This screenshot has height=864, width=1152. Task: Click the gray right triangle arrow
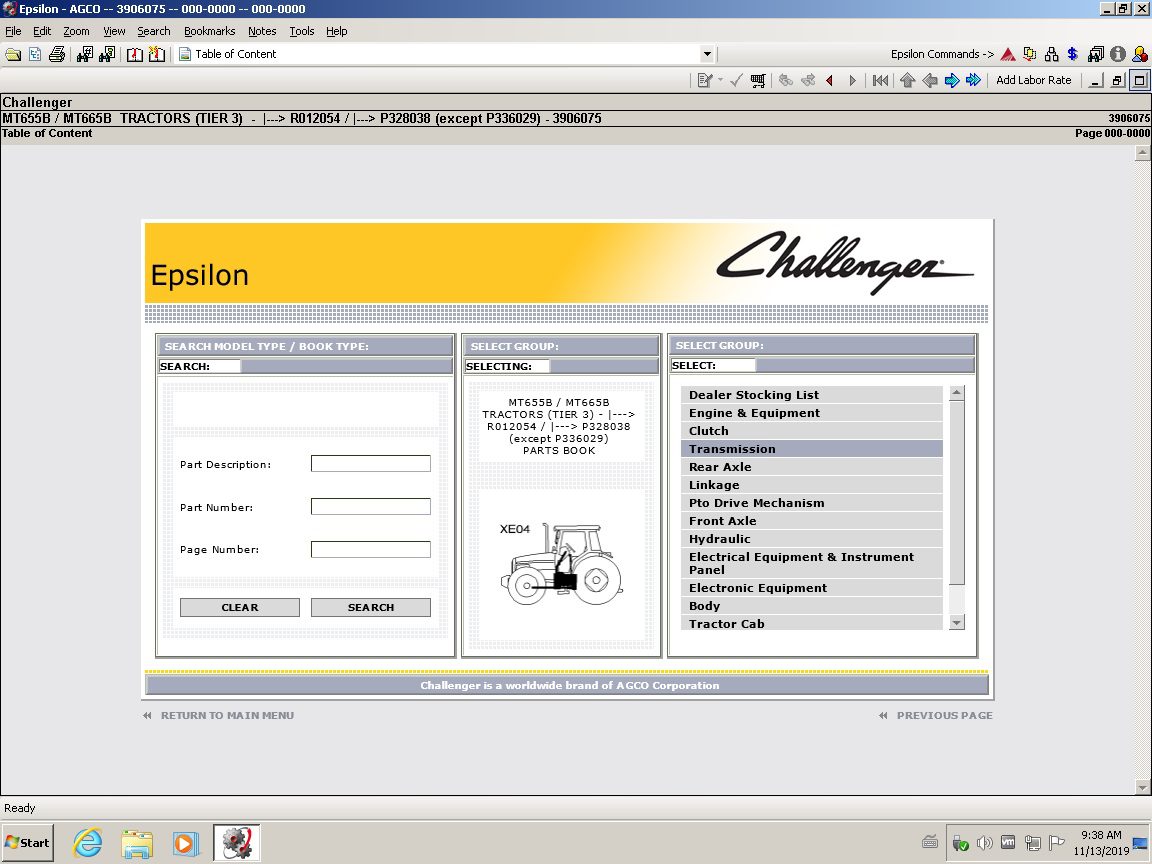(x=852, y=81)
